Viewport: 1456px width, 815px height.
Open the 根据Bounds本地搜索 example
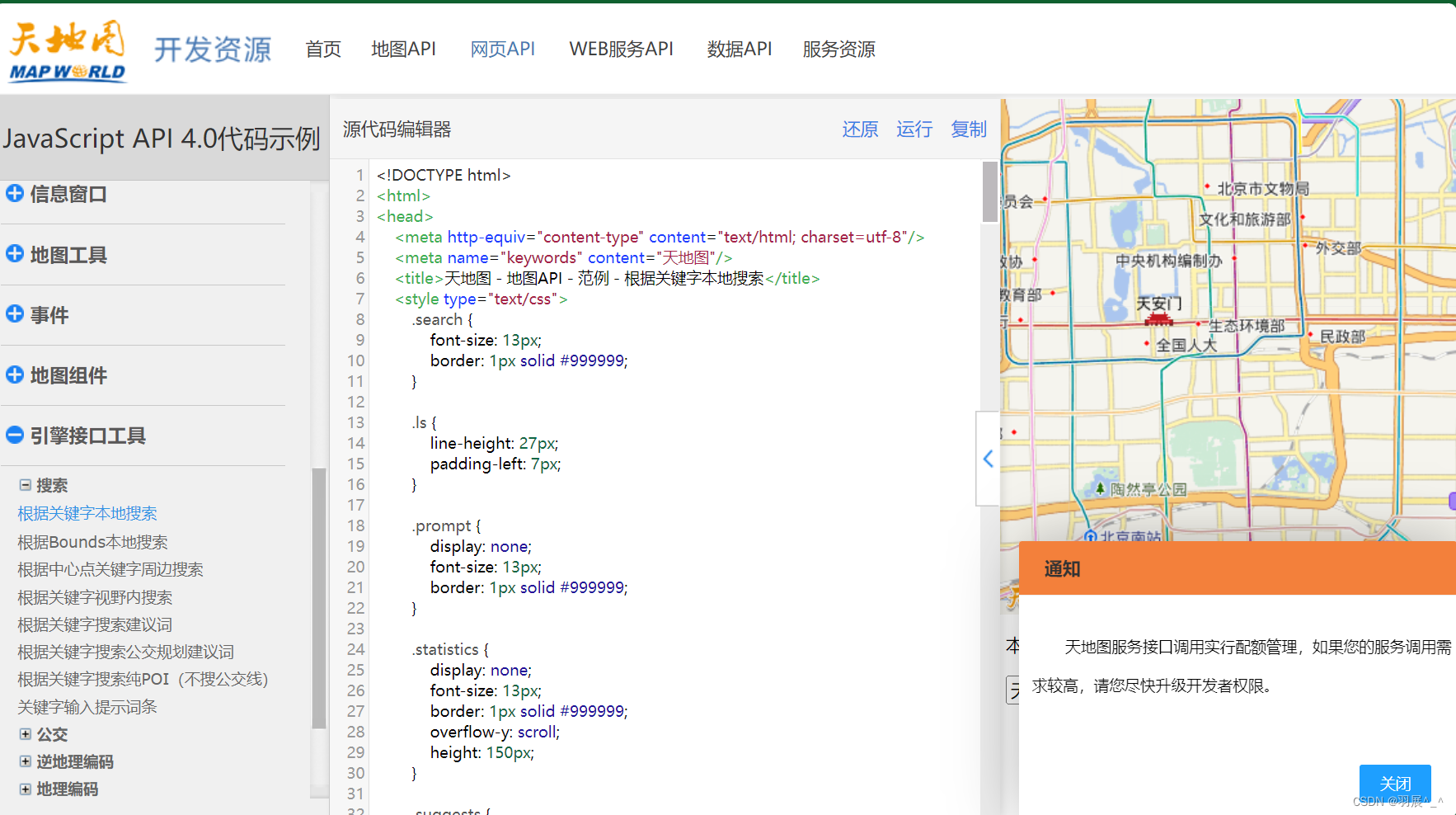(92, 542)
